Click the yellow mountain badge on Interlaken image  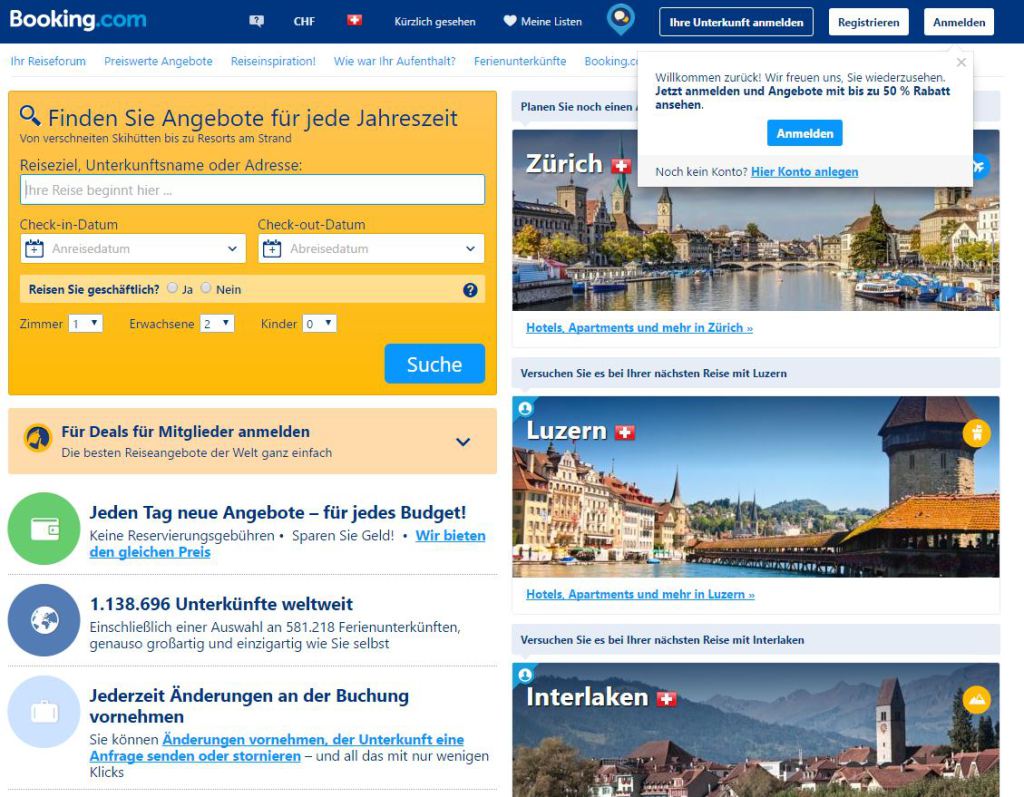coord(976,700)
